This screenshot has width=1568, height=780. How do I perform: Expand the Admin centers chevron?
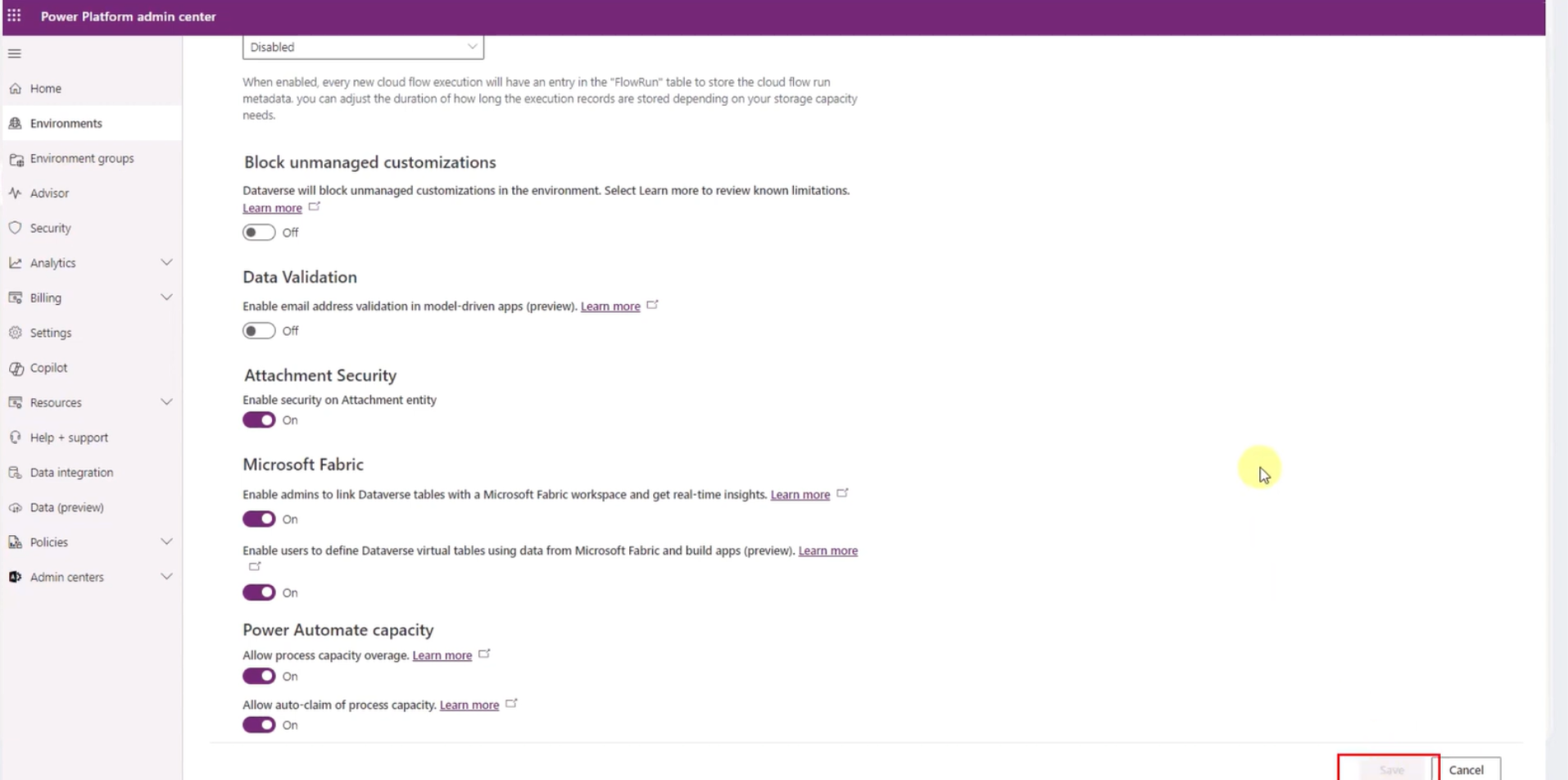click(166, 577)
